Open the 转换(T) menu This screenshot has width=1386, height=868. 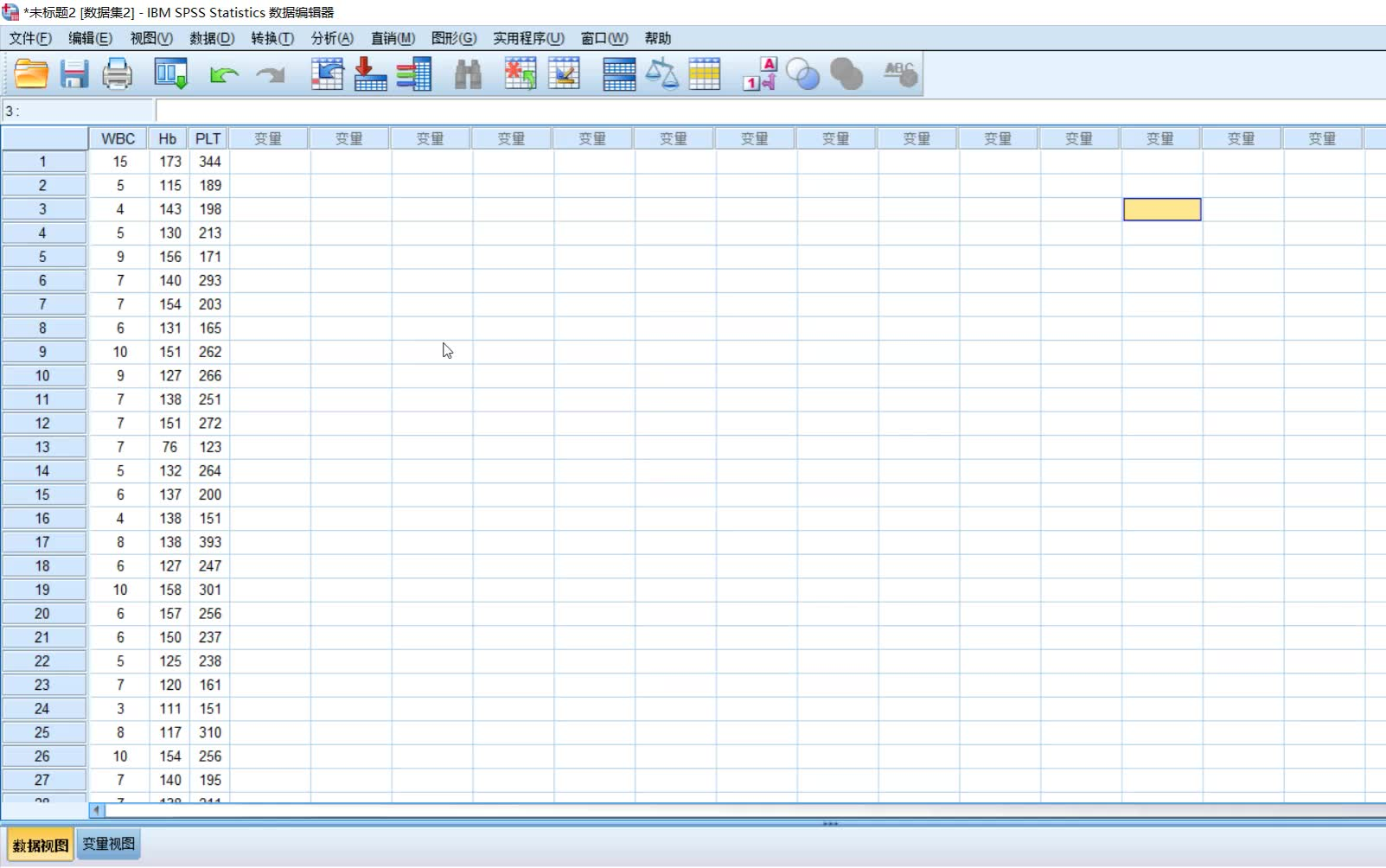tap(272, 38)
